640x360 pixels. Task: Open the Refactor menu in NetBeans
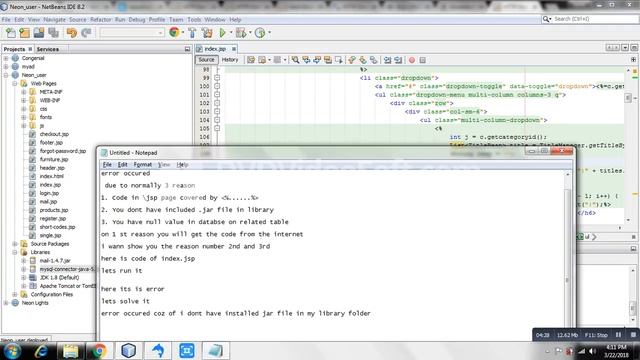(100, 20)
